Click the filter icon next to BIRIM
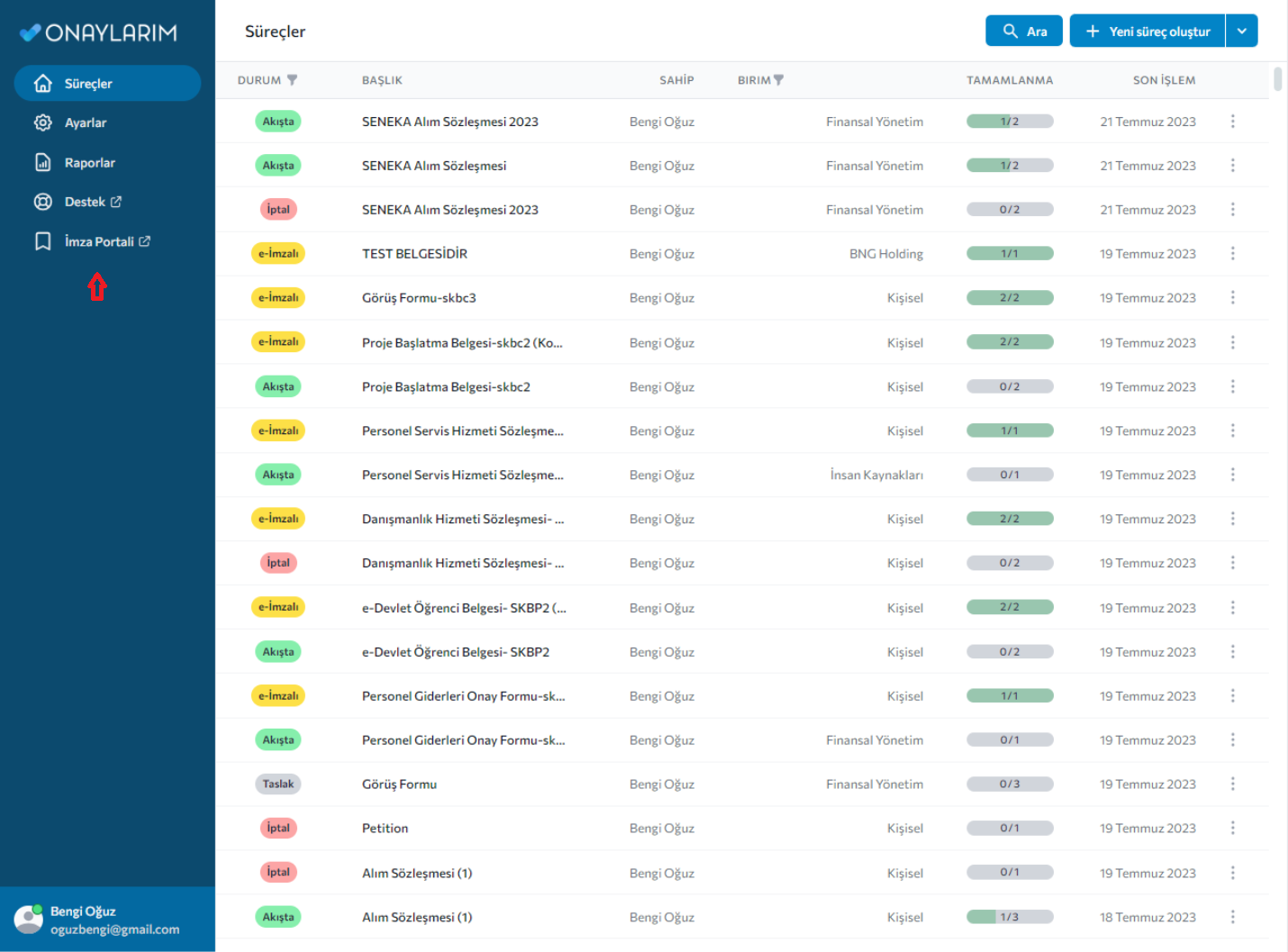1288x952 pixels. 778,80
